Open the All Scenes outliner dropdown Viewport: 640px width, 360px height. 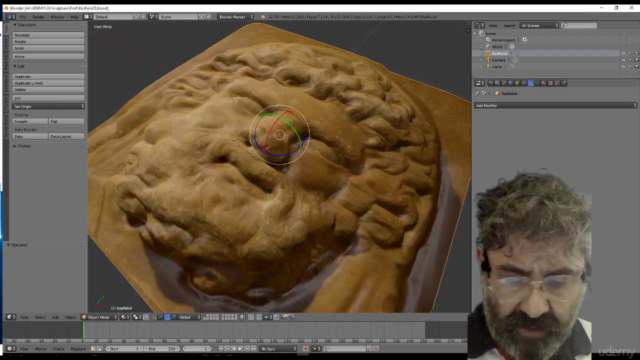[539, 25]
